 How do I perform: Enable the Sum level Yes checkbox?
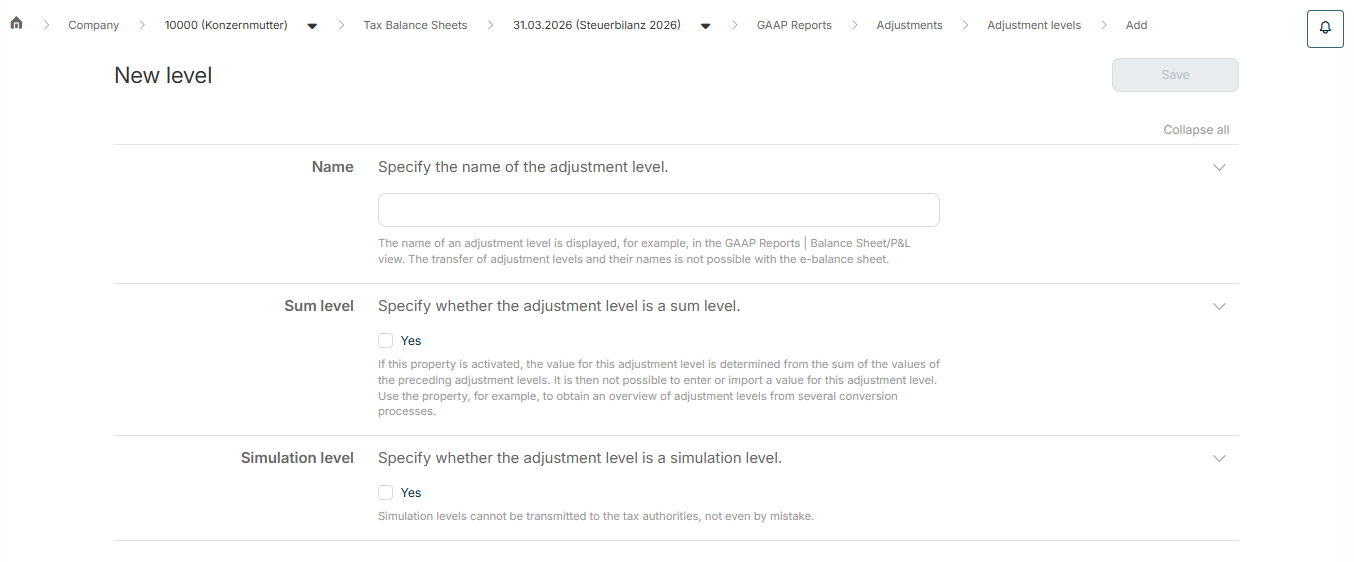[x=386, y=340]
